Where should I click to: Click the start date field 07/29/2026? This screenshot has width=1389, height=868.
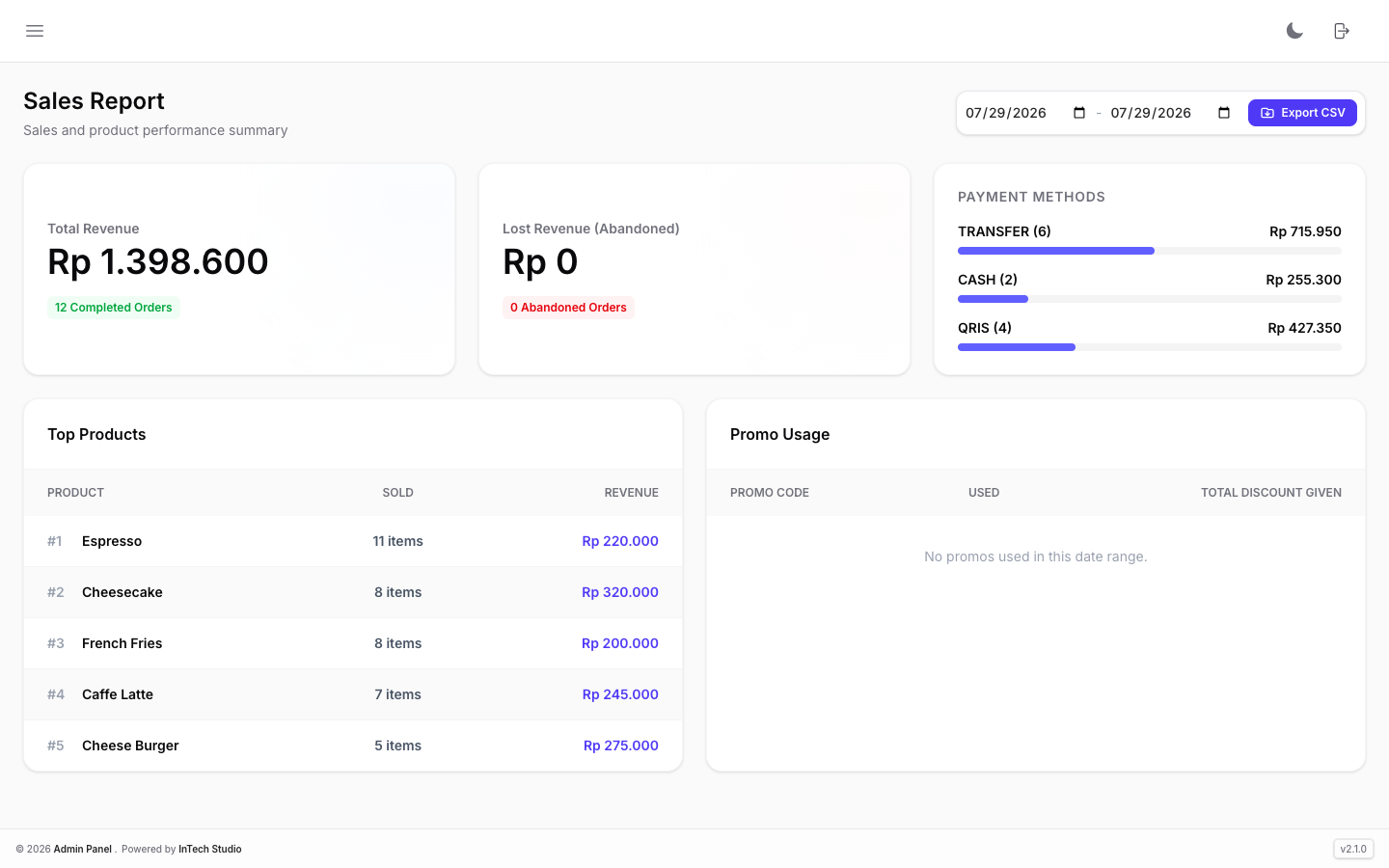(1025, 113)
